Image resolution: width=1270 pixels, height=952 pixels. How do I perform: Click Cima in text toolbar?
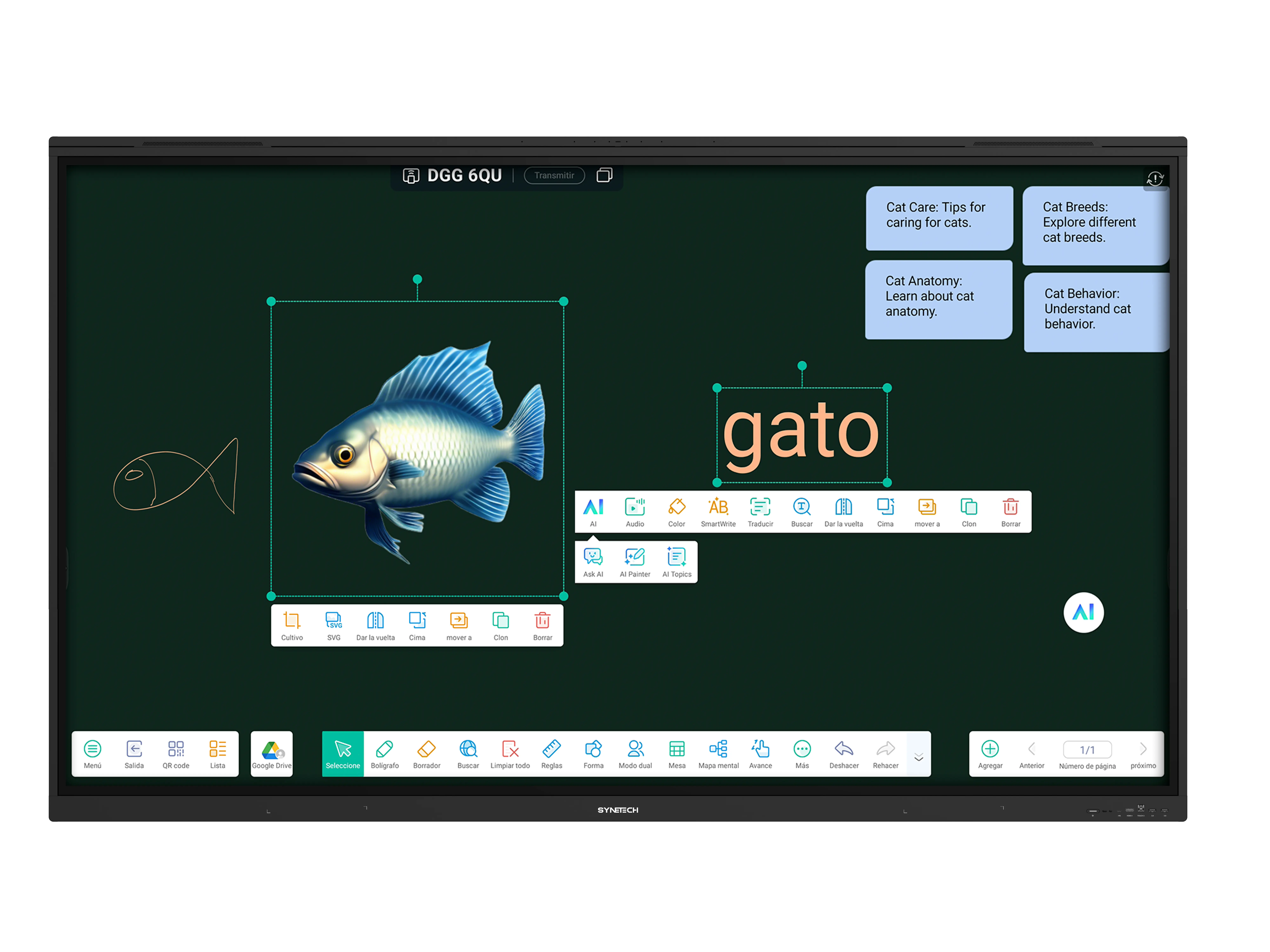tap(885, 512)
